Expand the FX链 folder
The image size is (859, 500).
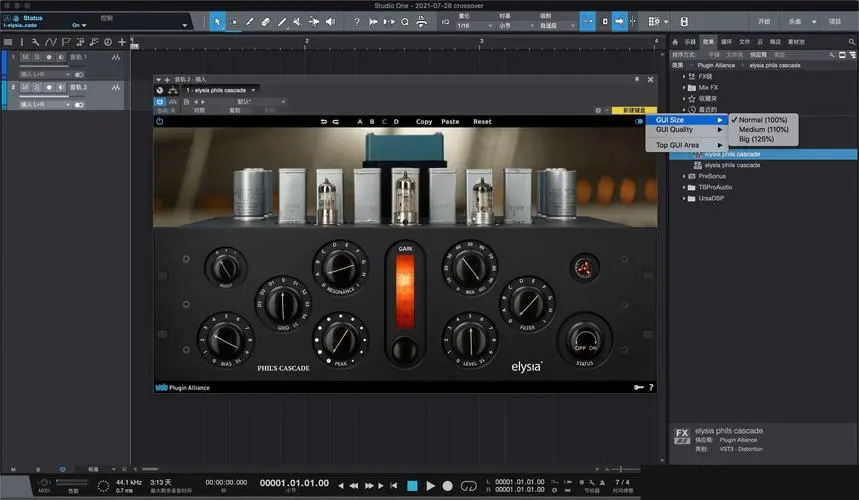pyautogui.click(x=684, y=77)
